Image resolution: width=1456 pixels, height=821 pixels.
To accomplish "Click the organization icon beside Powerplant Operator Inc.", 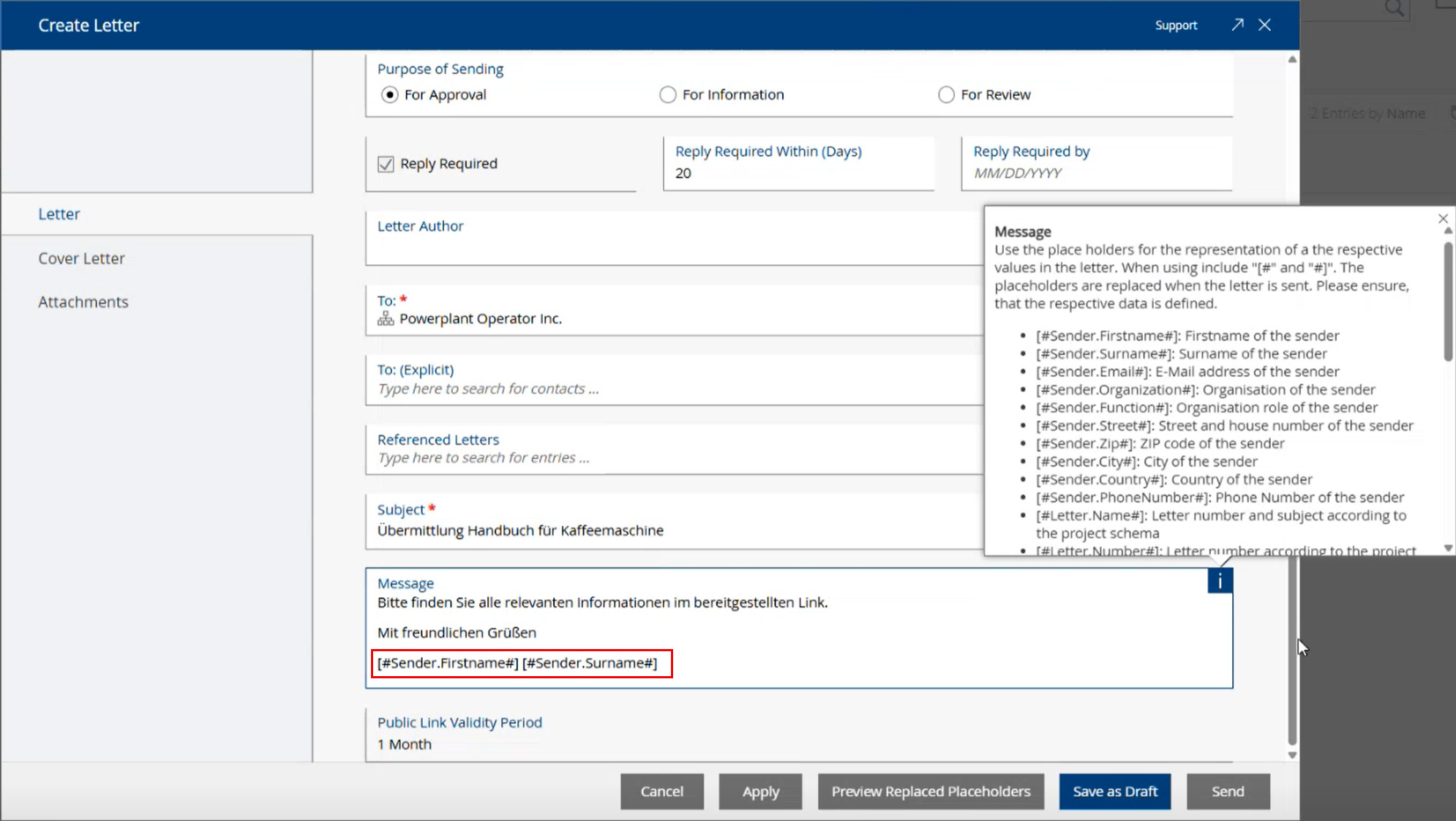I will pos(386,319).
